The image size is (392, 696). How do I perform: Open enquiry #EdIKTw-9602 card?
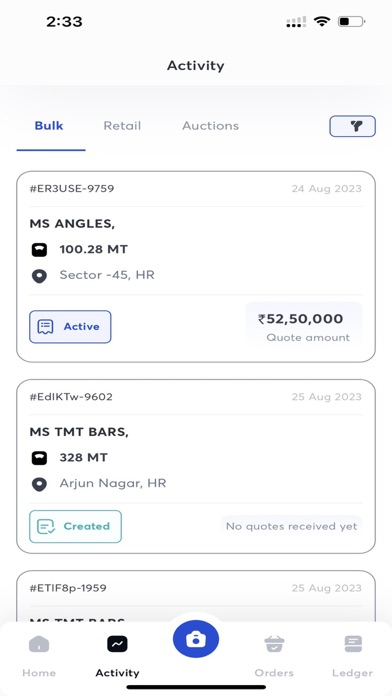pyautogui.click(x=196, y=467)
